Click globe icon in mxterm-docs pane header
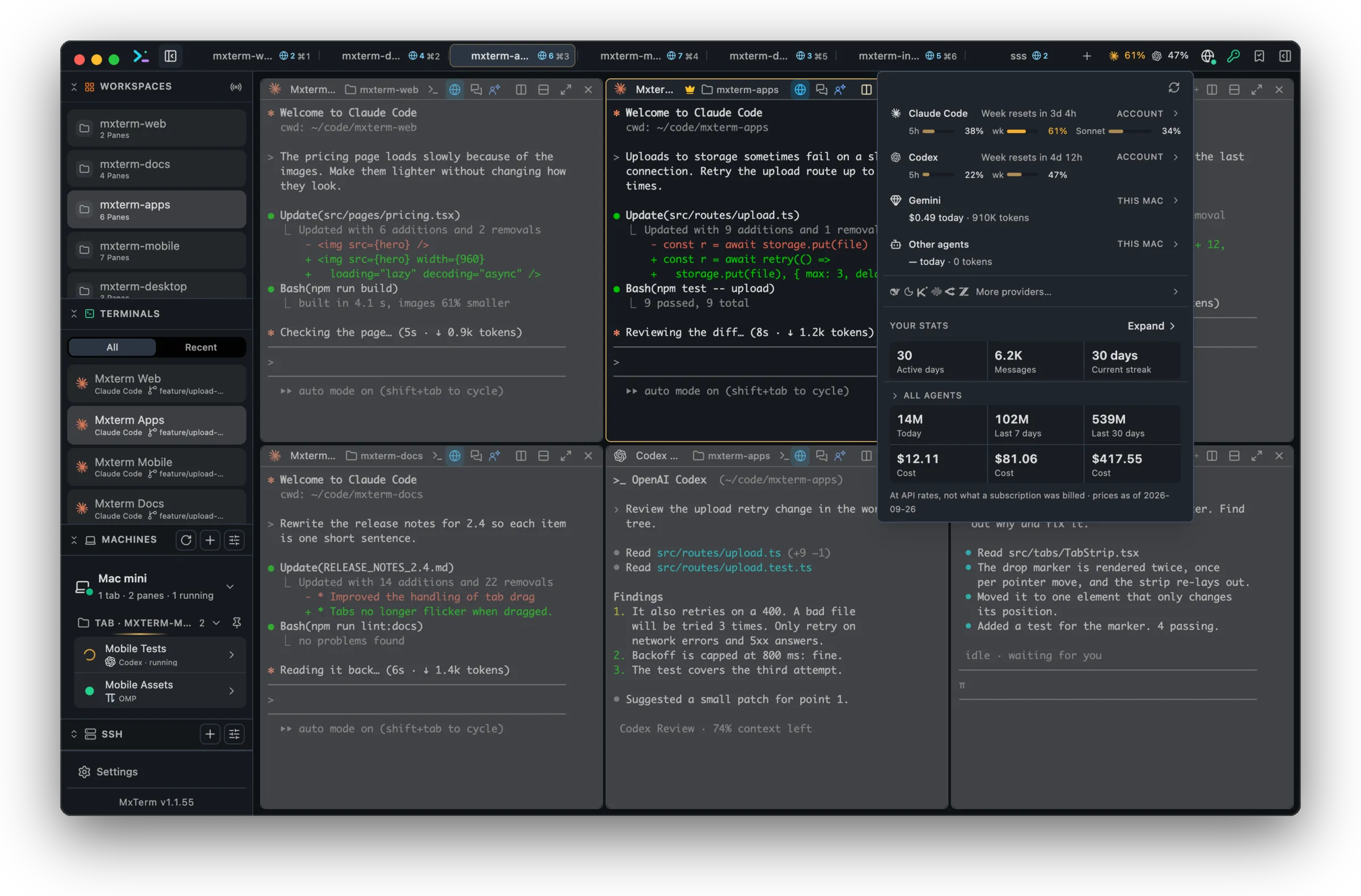Viewport: 1361px width, 896px height. 455,455
